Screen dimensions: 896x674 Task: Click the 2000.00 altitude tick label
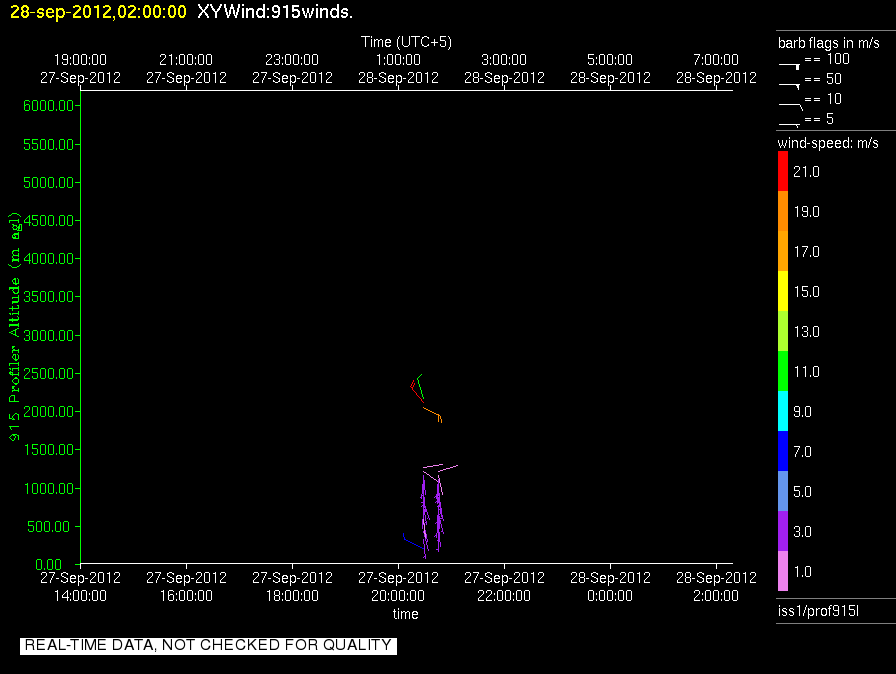[x=49, y=412]
